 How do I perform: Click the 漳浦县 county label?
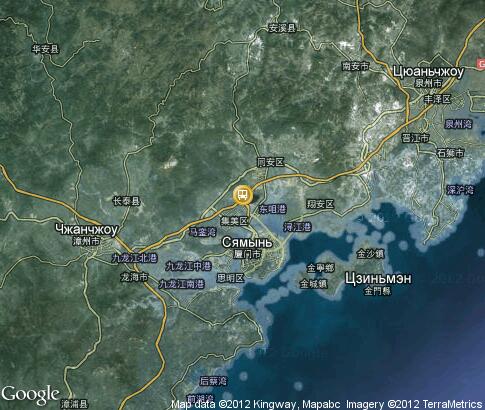[75, 404]
